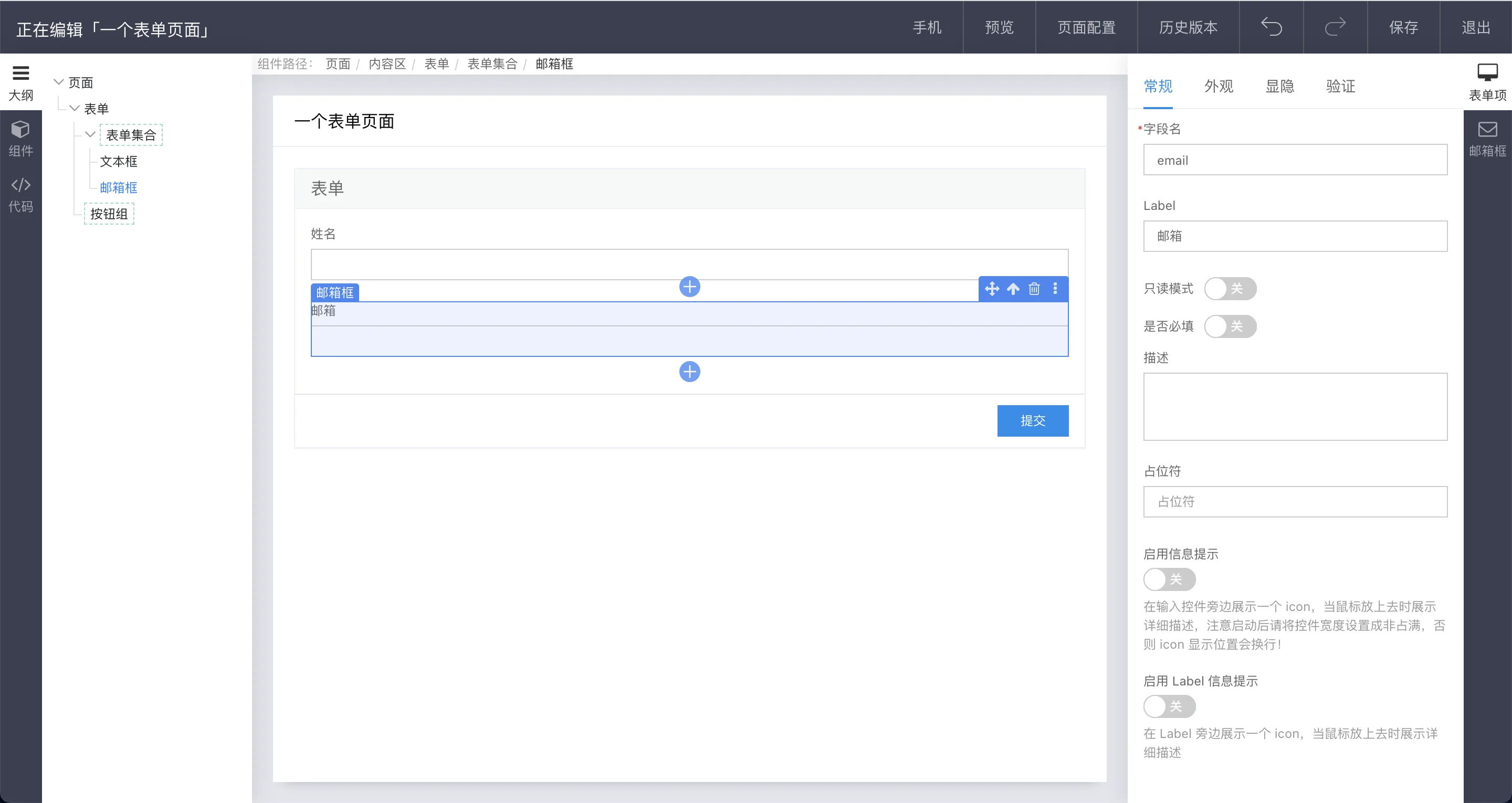Click 退出 exit button
This screenshot has width=1512, height=803.
[1476, 28]
